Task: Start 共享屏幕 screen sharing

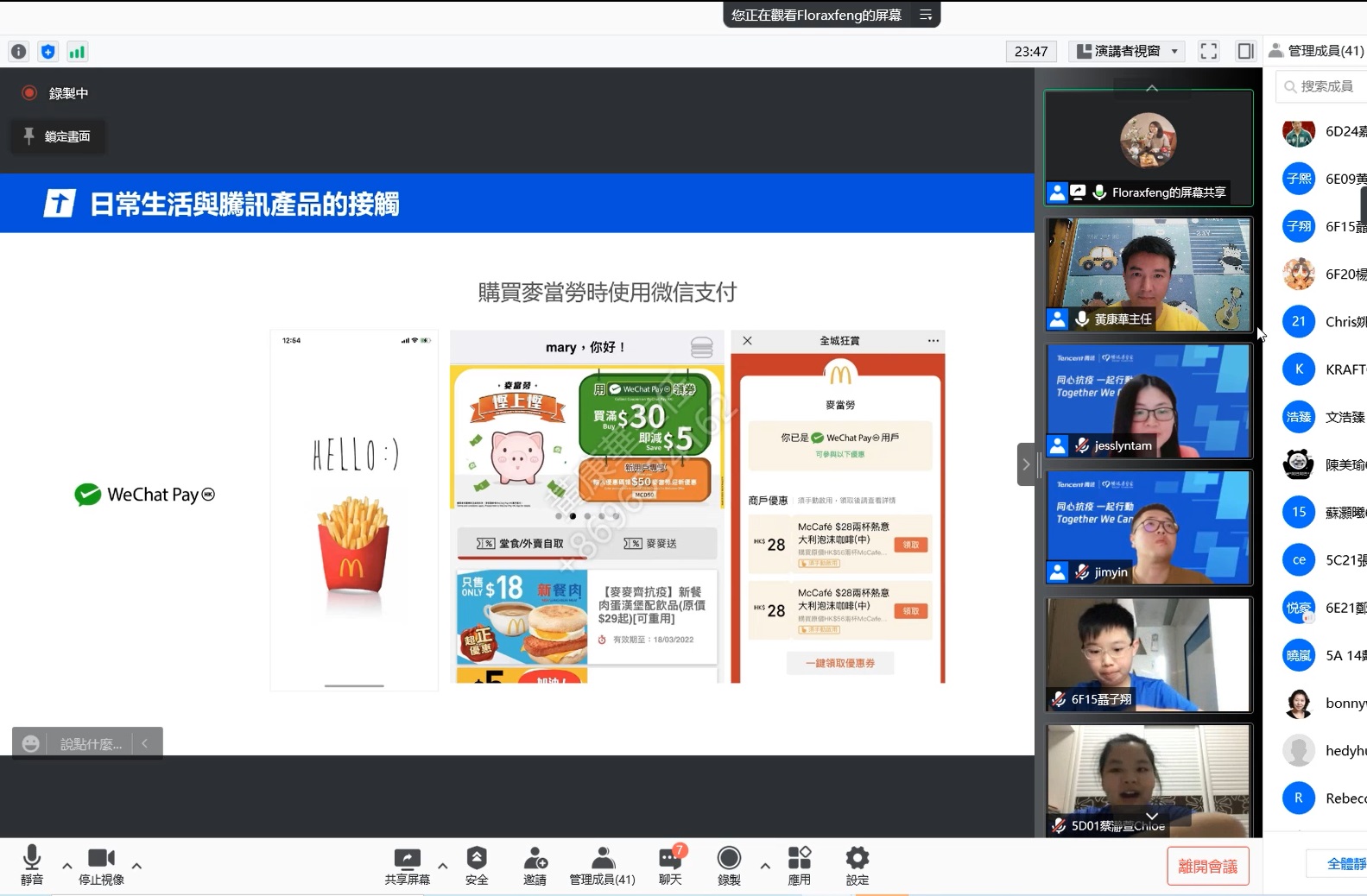Action: pos(407,865)
